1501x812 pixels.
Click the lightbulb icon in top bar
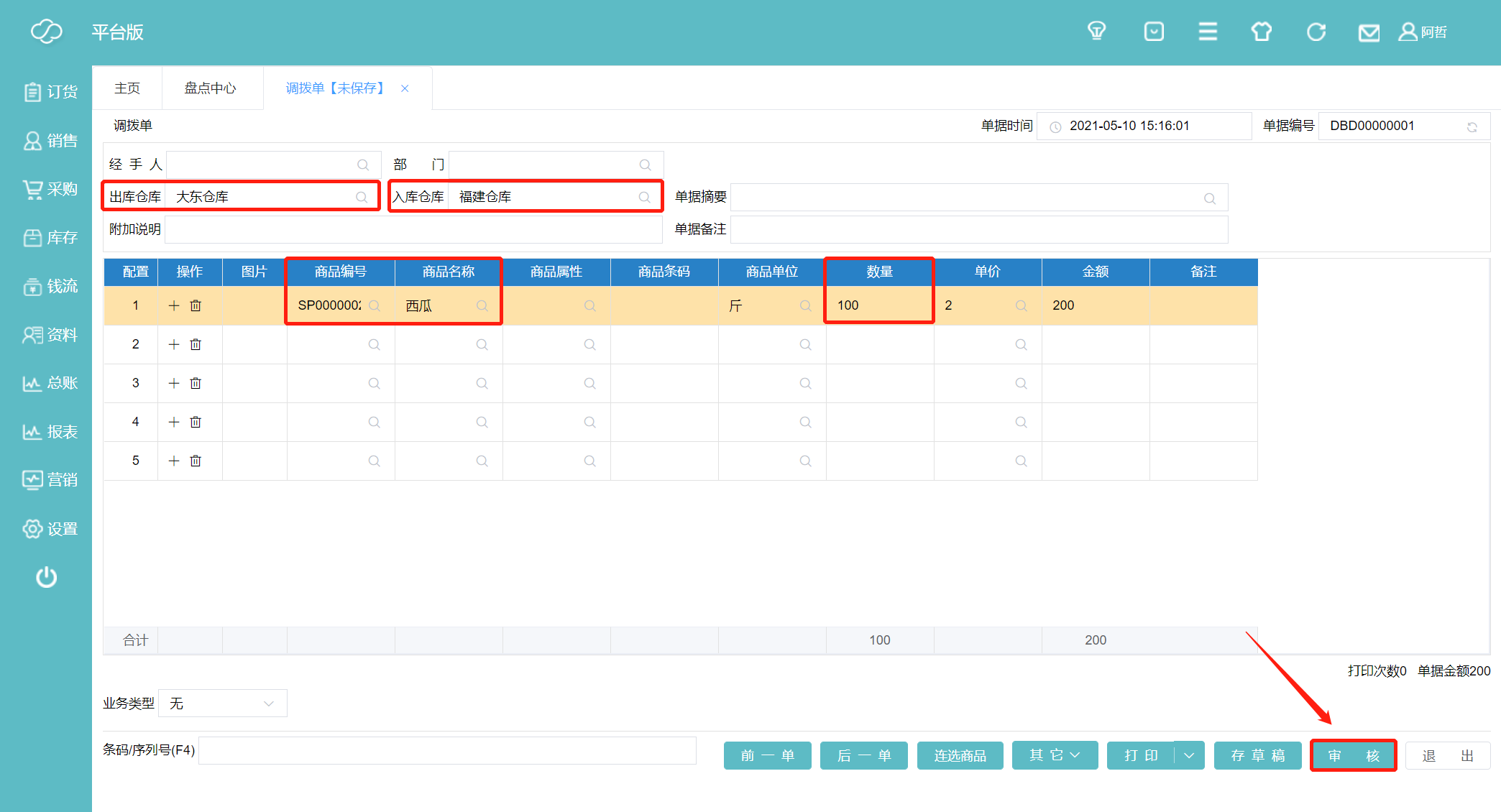tap(1096, 32)
